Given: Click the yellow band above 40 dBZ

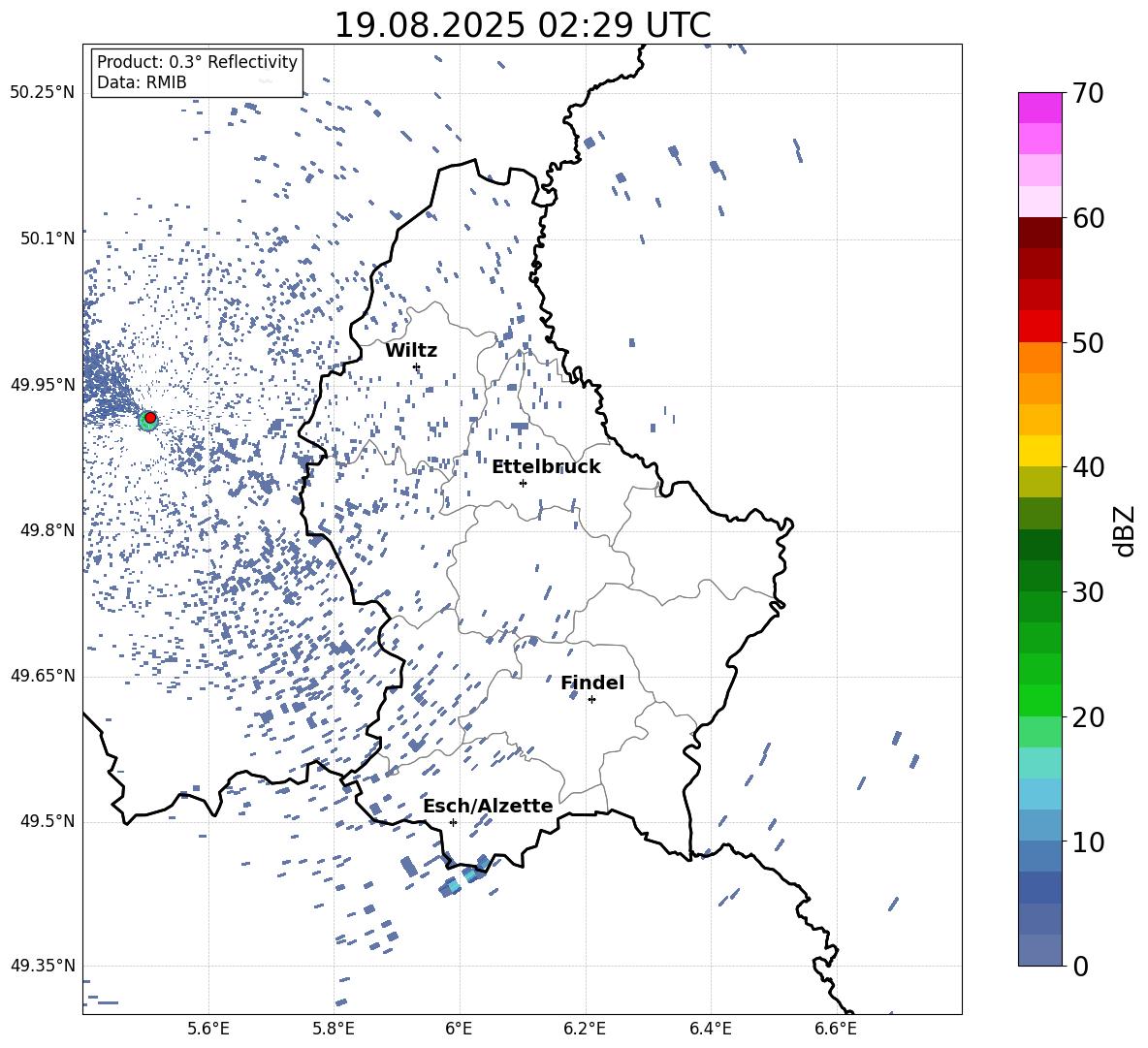Looking at the screenshot, I should [x=1039, y=451].
